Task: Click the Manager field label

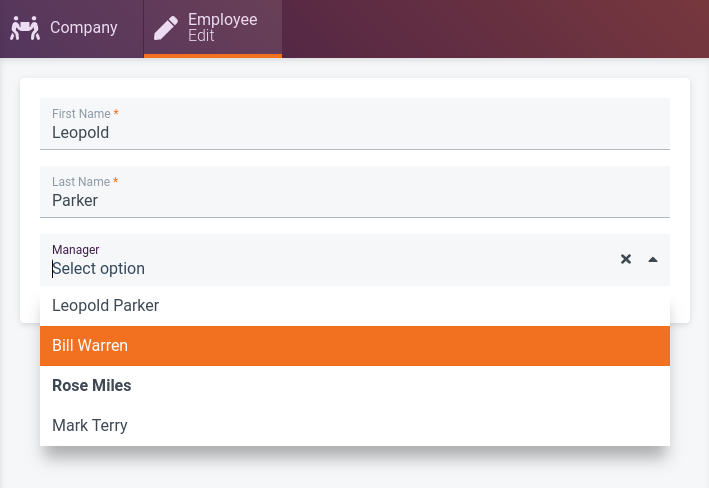Action: point(75,249)
